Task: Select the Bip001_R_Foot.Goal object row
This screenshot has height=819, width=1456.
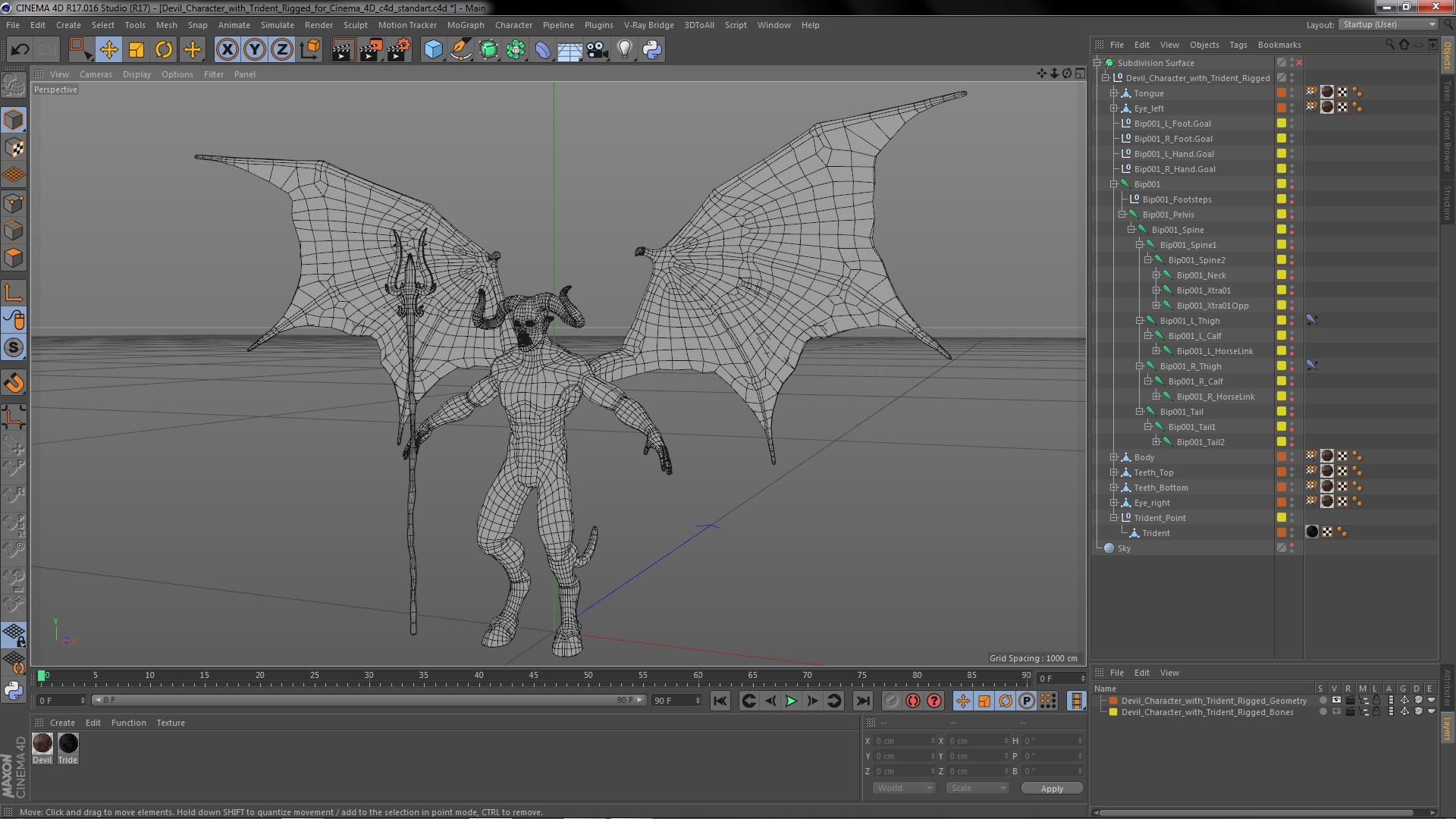Action: pos(1172,139)
